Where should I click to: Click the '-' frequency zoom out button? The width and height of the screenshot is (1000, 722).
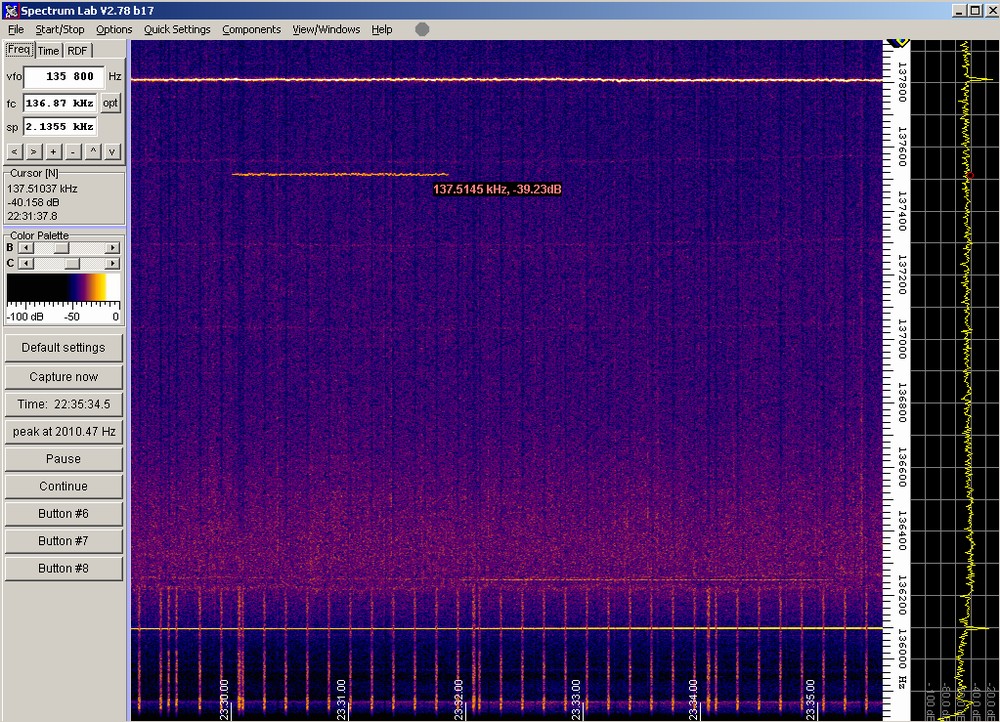click(x=73, y=152)
